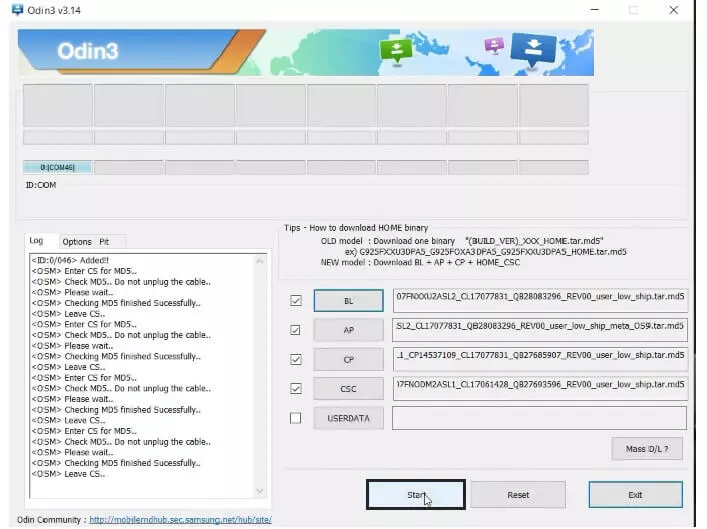
Task: Select the 0:[COM46] port slot
Action: (57, 167)
